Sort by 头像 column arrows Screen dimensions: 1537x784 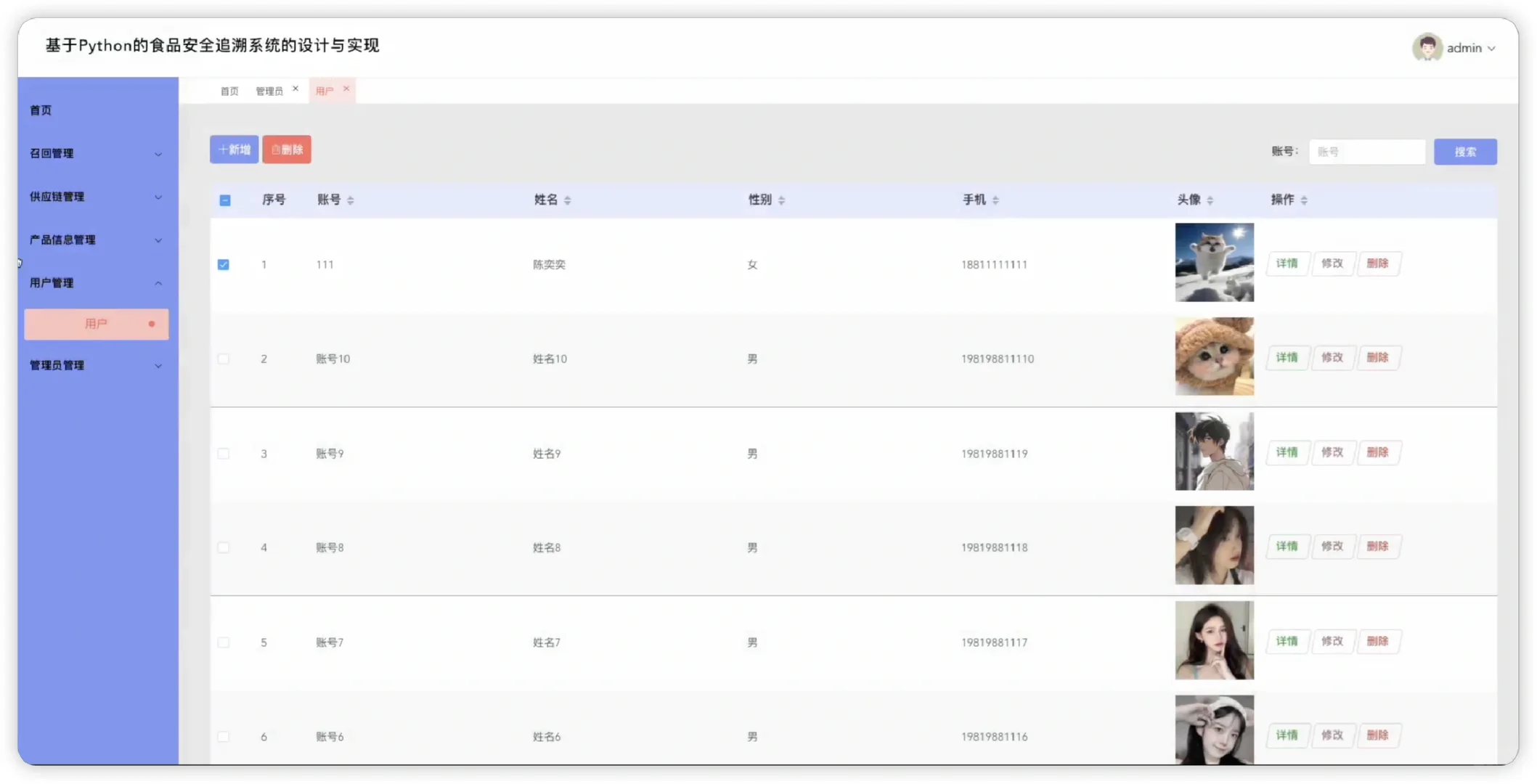click(1210, 200)
